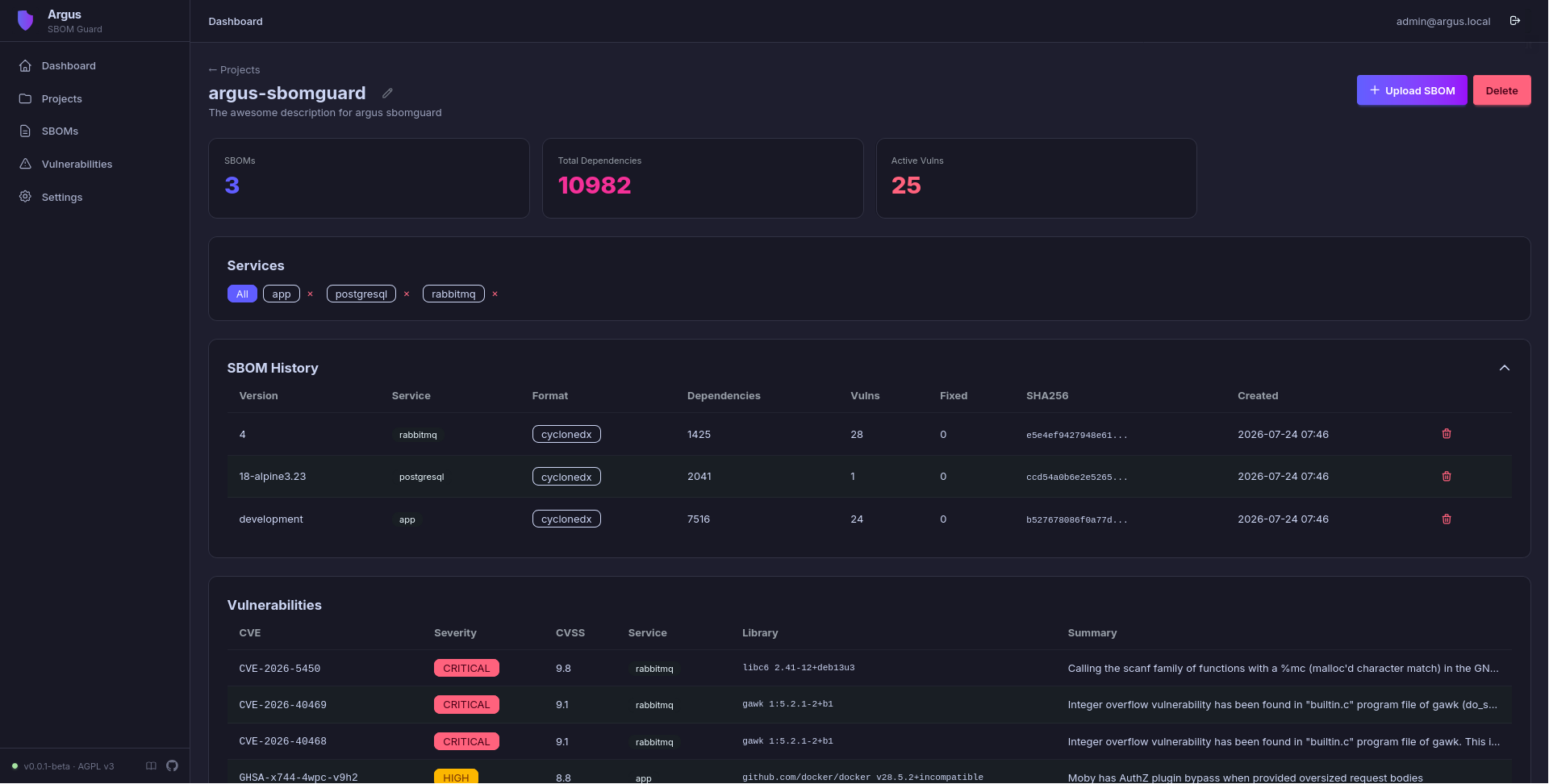The image size is (1549, 784).
Task: Click github.com/docker/docker library cell
Action: (862, 778)
